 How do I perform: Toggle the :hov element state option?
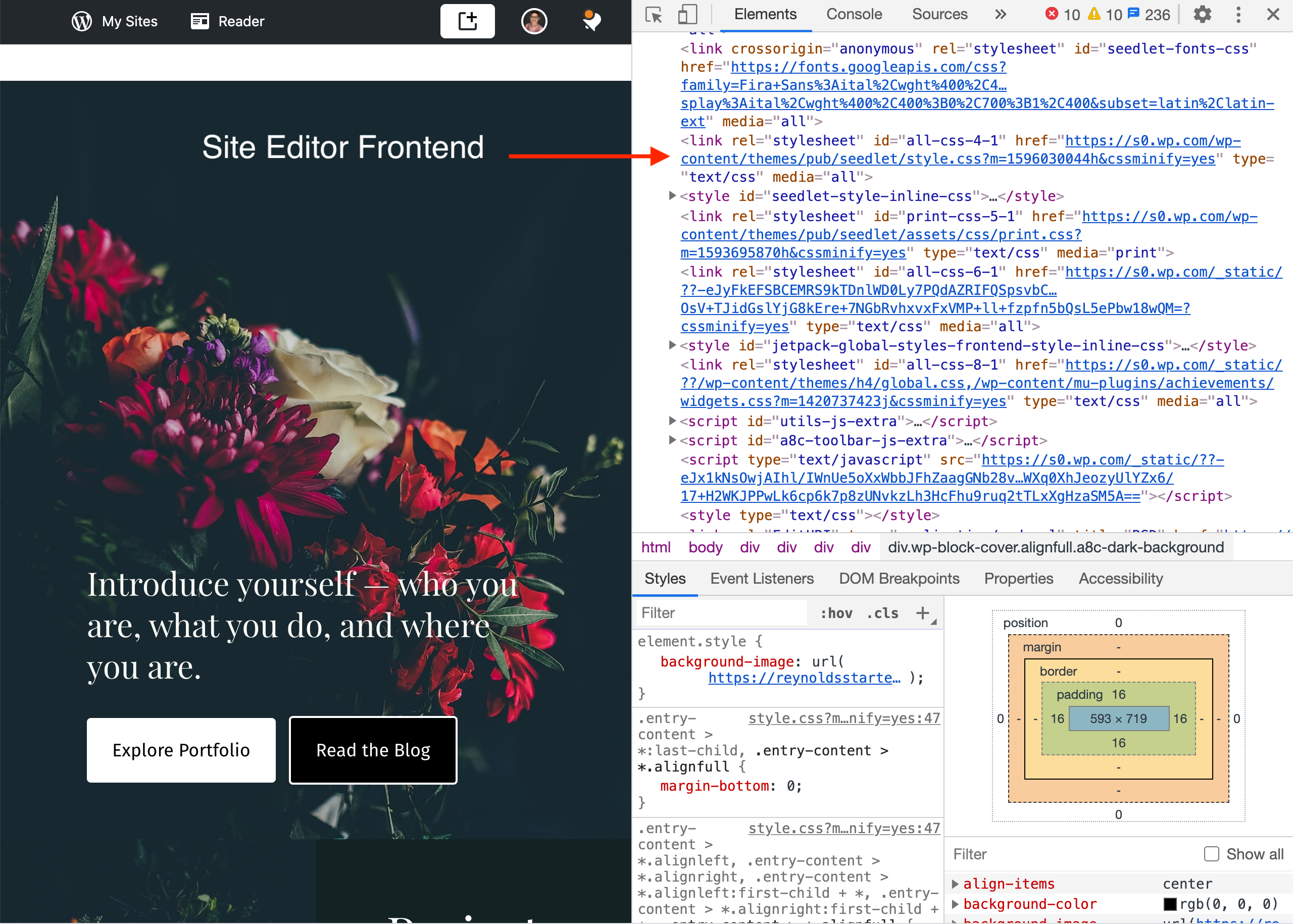pos(836,613)
